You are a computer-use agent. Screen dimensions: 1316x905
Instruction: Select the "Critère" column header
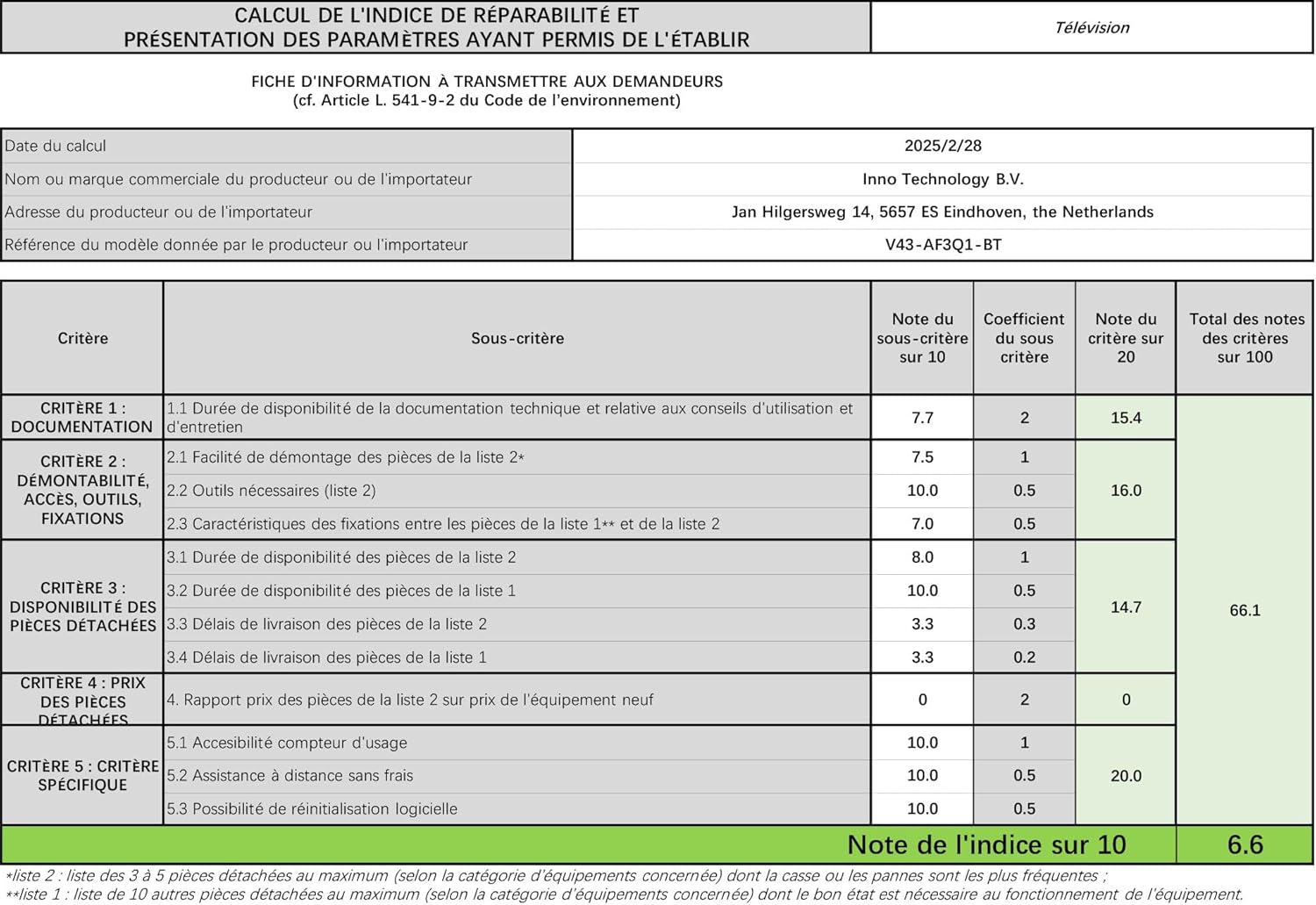tap(82, 338)
